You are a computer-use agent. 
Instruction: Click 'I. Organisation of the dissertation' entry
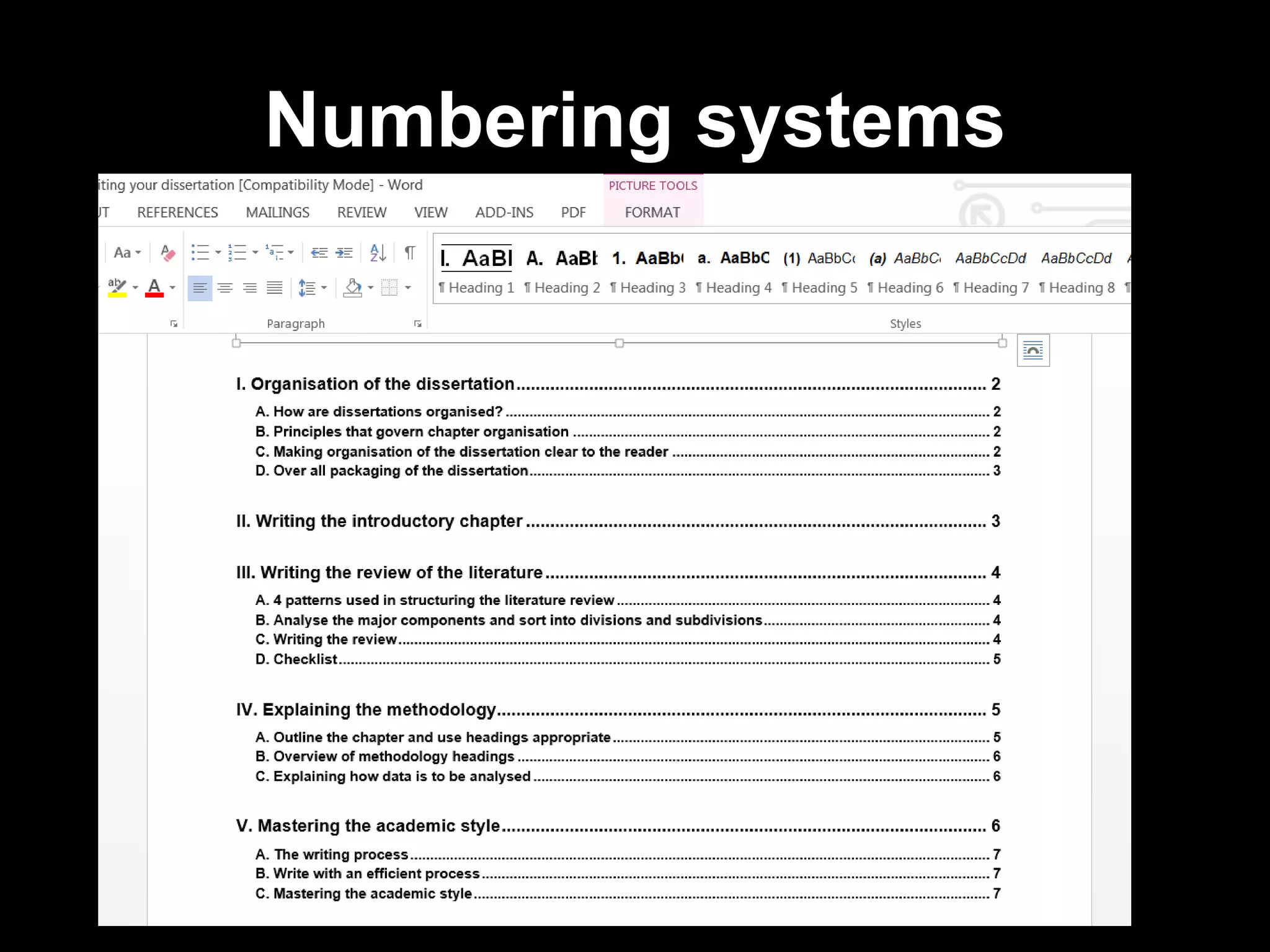coord(618,384)
